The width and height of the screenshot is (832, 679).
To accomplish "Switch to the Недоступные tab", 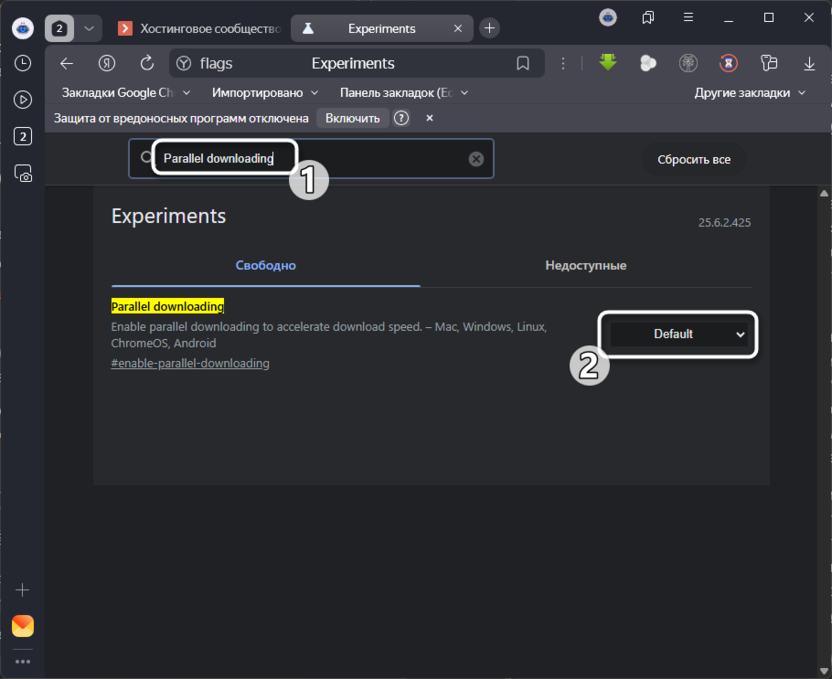I will click(x=586, y=265).
